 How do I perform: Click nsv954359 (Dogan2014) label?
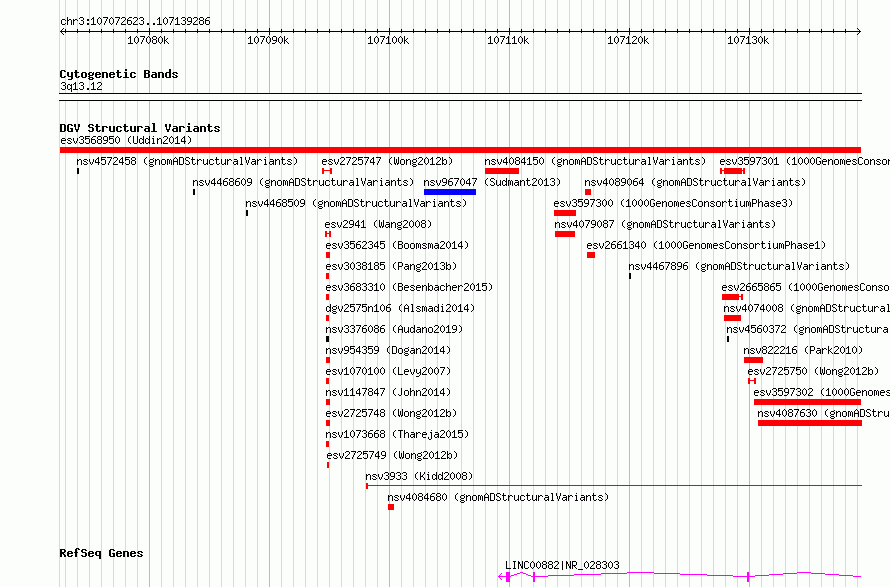tap(388, 350)
